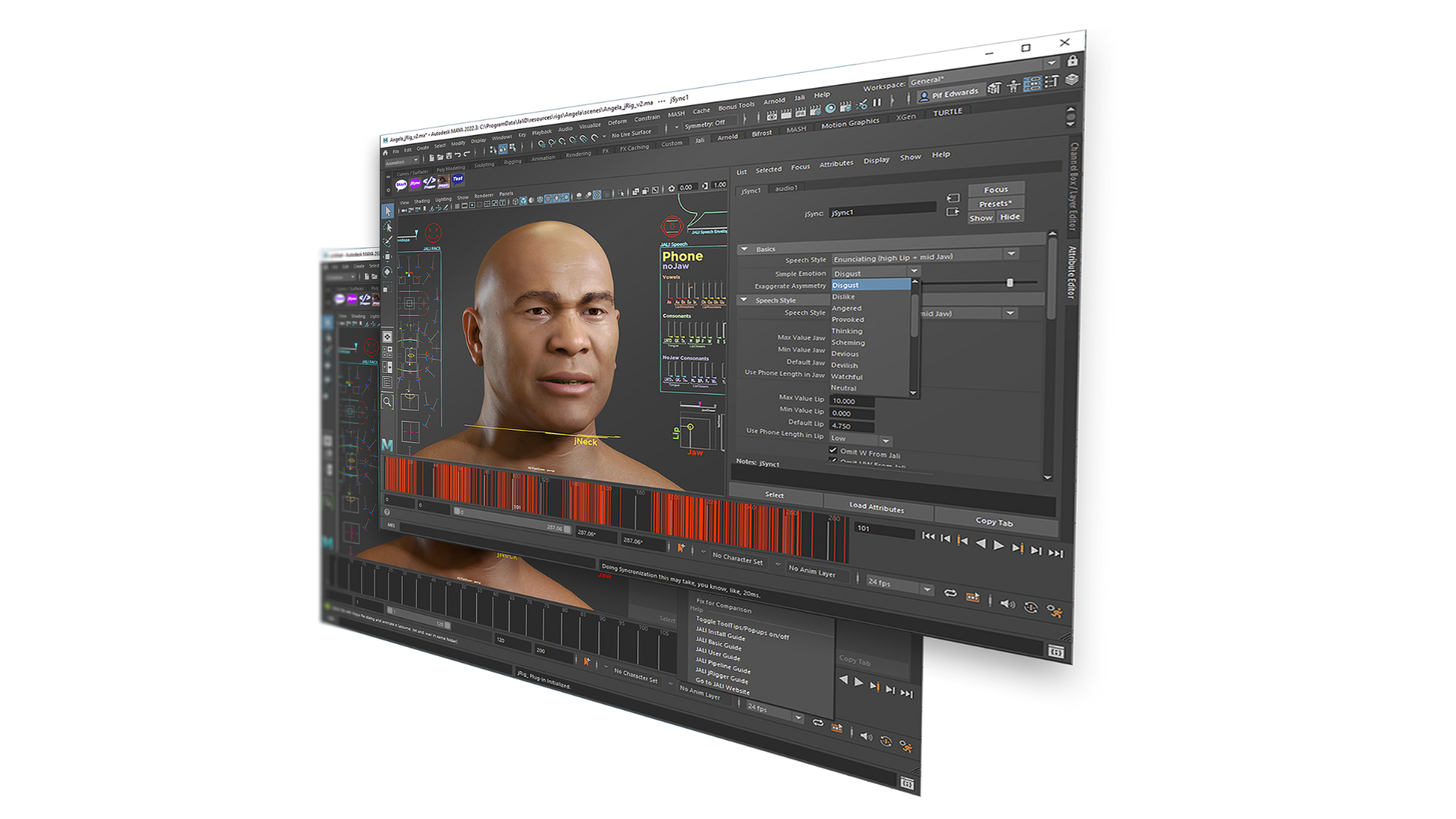Click the Modeling Toolkit icon at top right
Screen dimensions: 1456x819
(993, 89)
